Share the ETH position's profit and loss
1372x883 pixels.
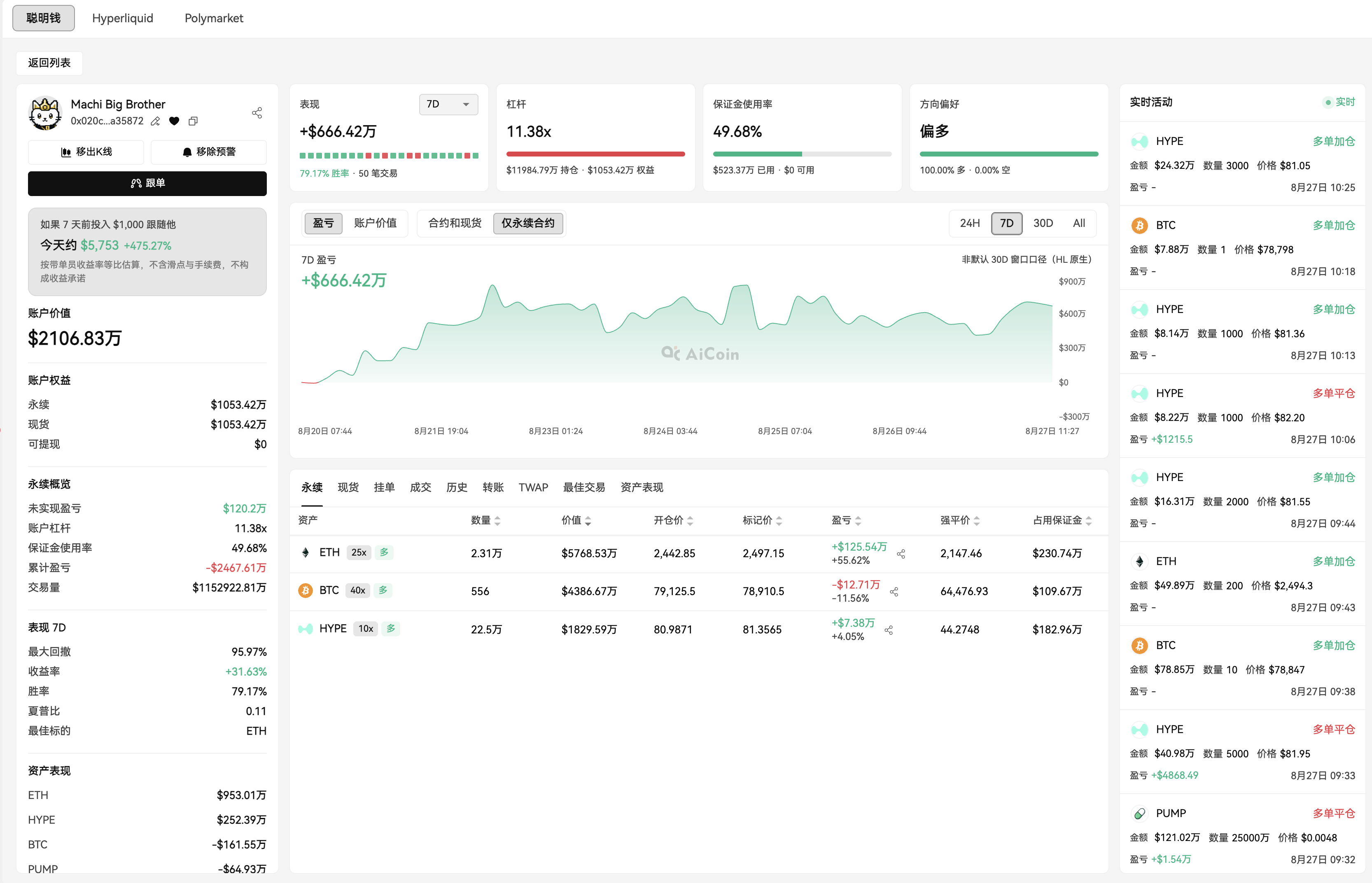coord(901,554)
